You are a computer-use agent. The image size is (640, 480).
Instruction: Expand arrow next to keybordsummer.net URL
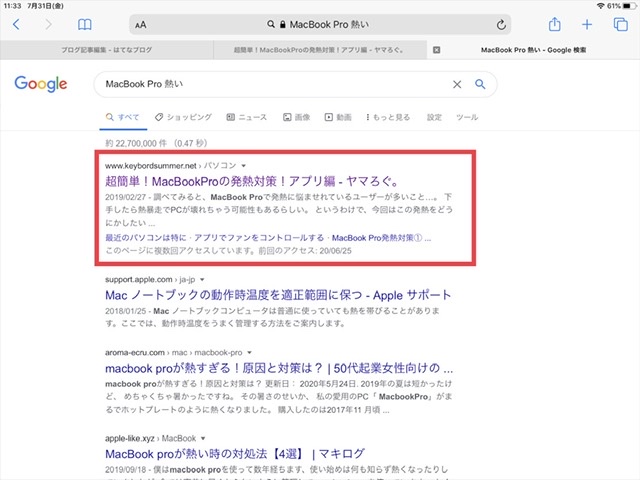click(244, 166)
